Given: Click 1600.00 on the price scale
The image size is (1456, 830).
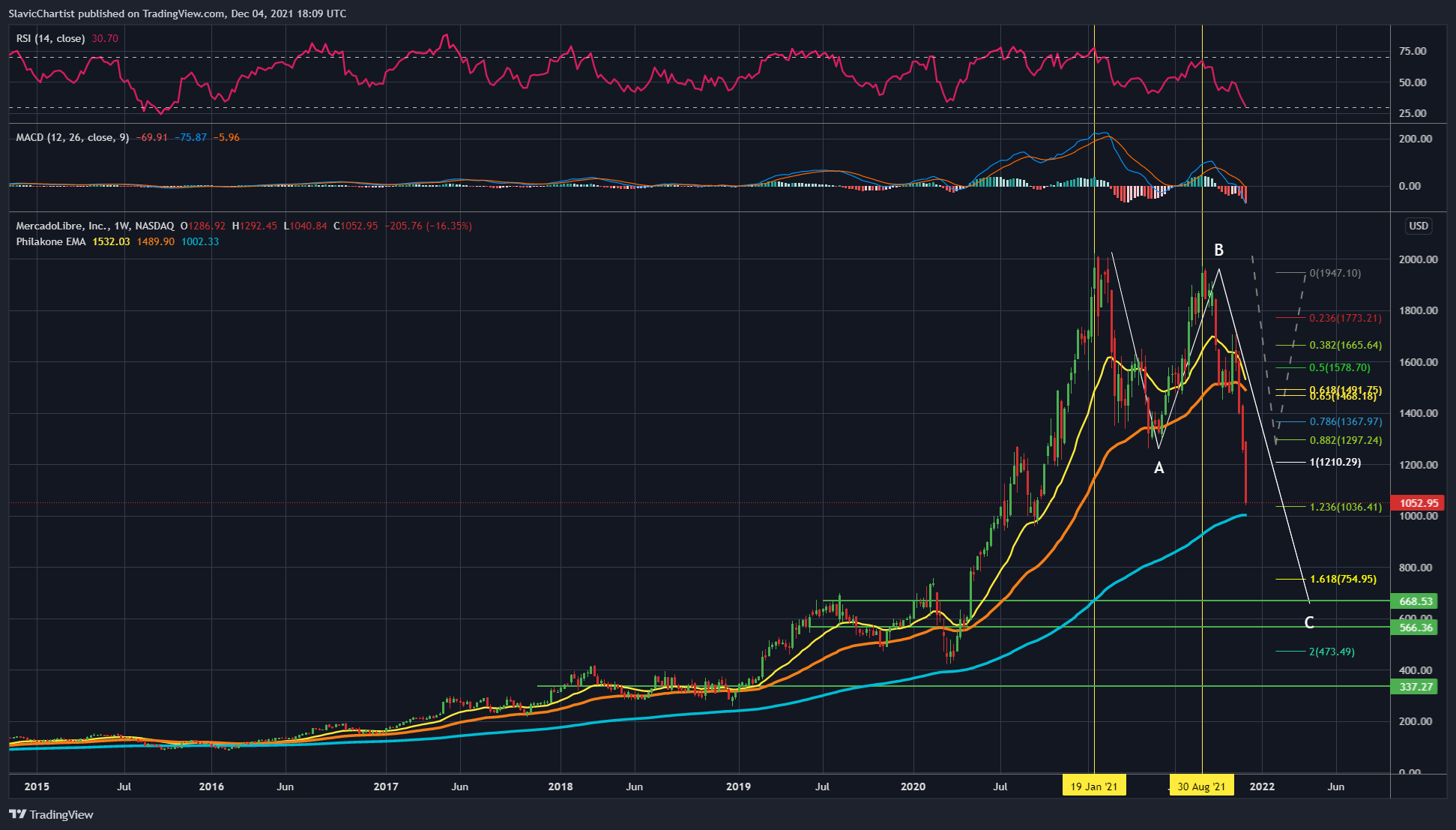Looking at the screenshot, I should coord(1418,362).
